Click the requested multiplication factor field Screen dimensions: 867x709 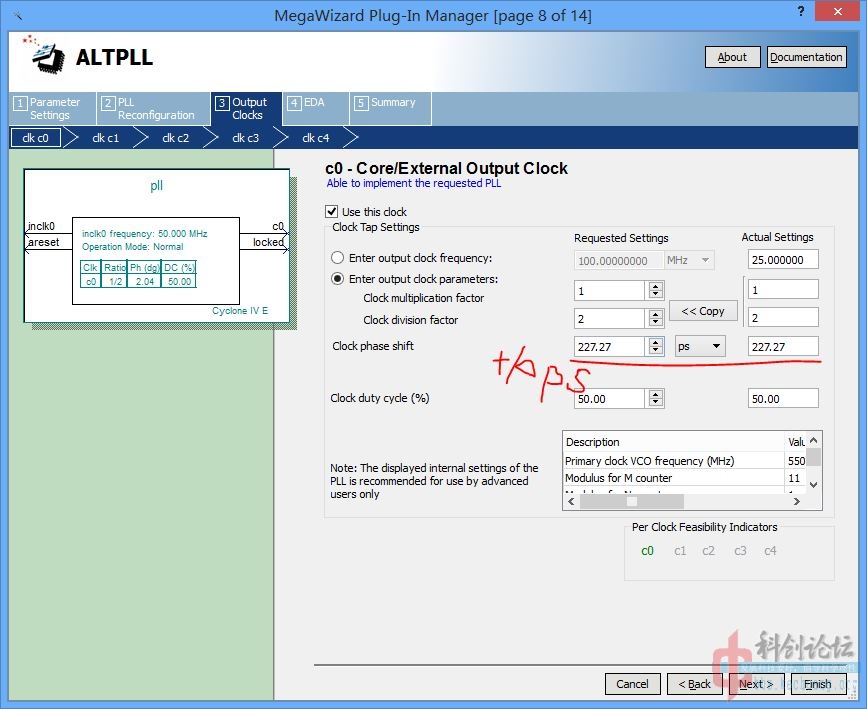pos(609,290)
